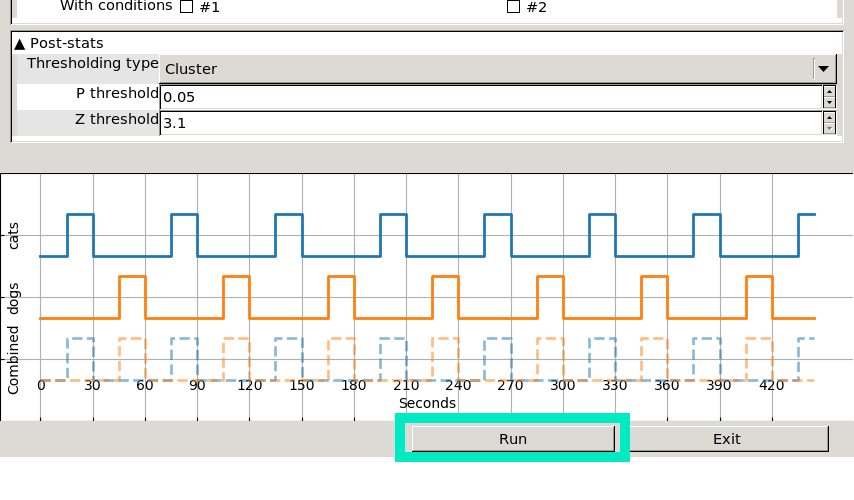854x500 pixels.
Task: Click the Seconds axis label
Action: click(x=427, y=403)
